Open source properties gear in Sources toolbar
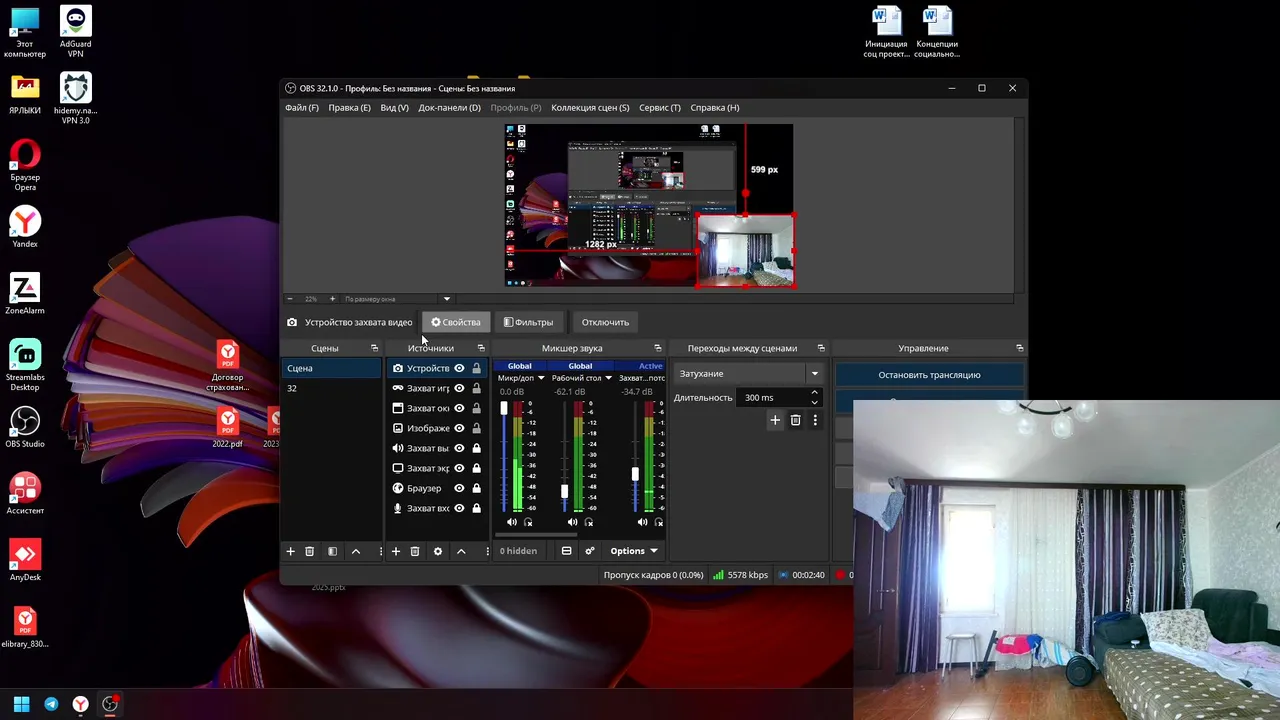The height and width of the screenshot is (720, 1280). click(438, 551)
